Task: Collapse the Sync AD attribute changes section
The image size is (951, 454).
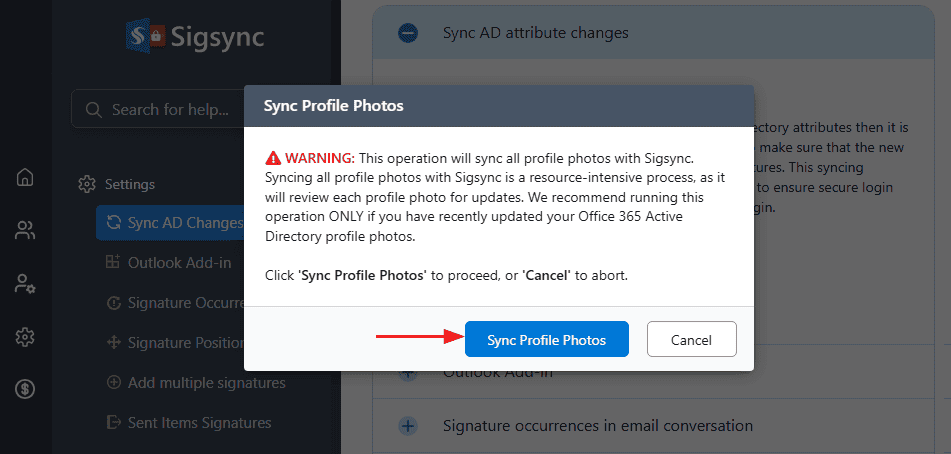Action: coord(408,33)
